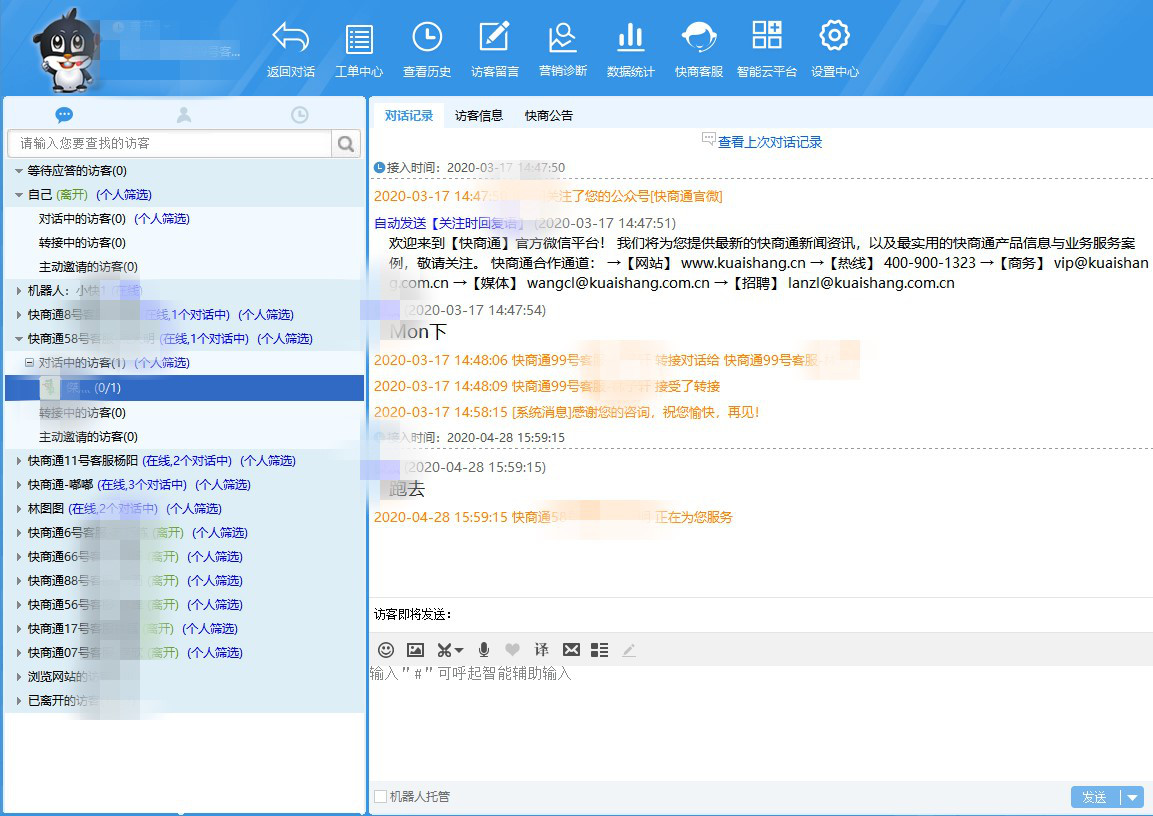Expand 快商通11号客服杨阳 tree node
Screen dimensions: 1153x816
19,461
